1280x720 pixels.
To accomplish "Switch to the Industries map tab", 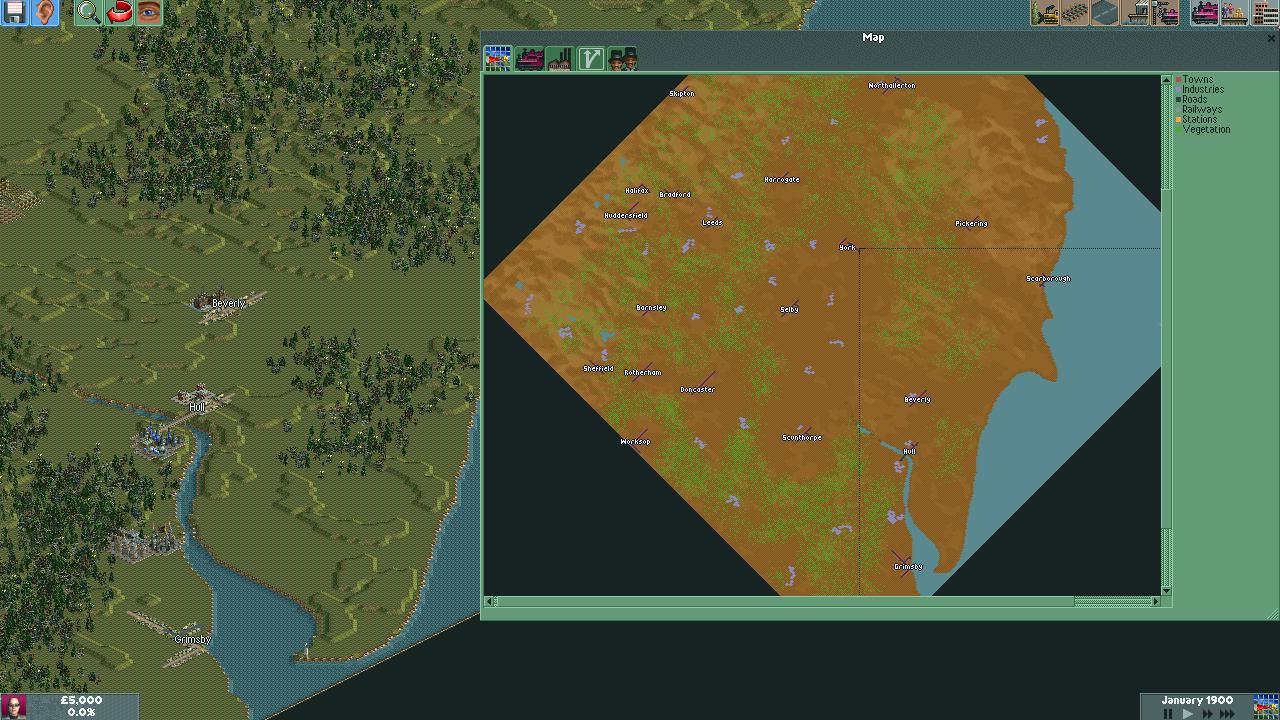I will click(x=559, y=59).
